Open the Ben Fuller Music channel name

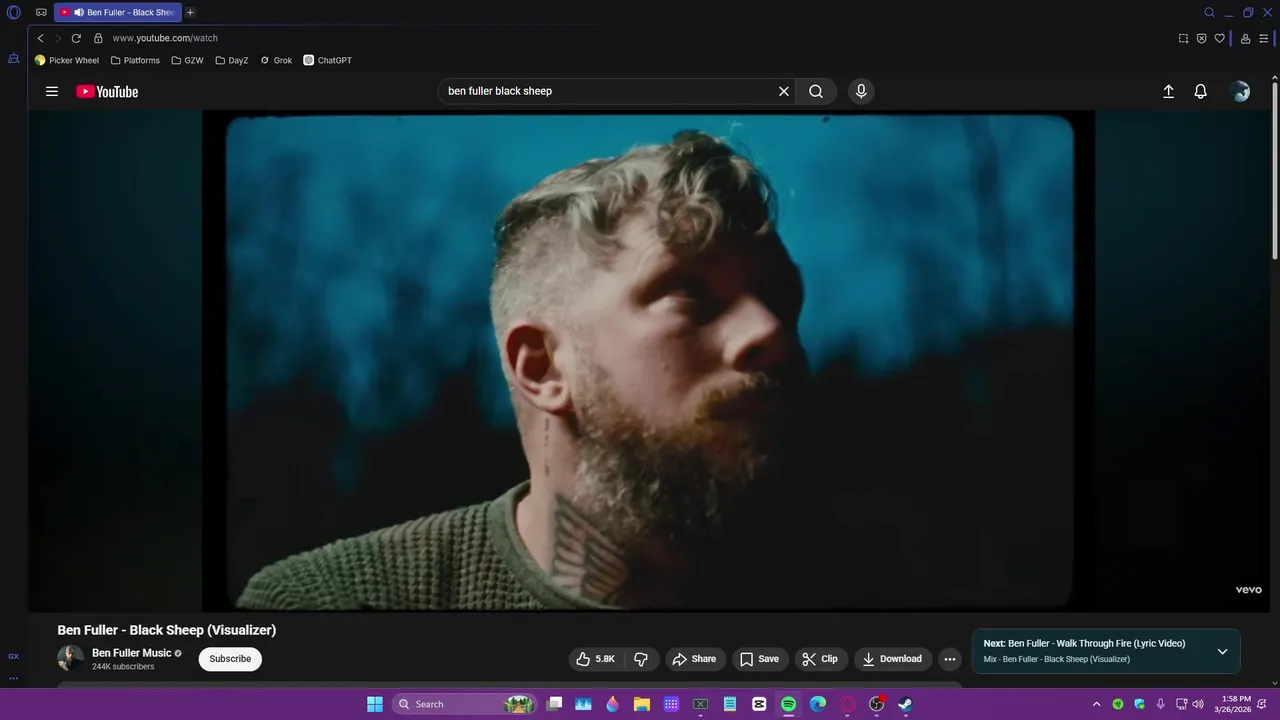pyautogui.click(x=132, y=653)
